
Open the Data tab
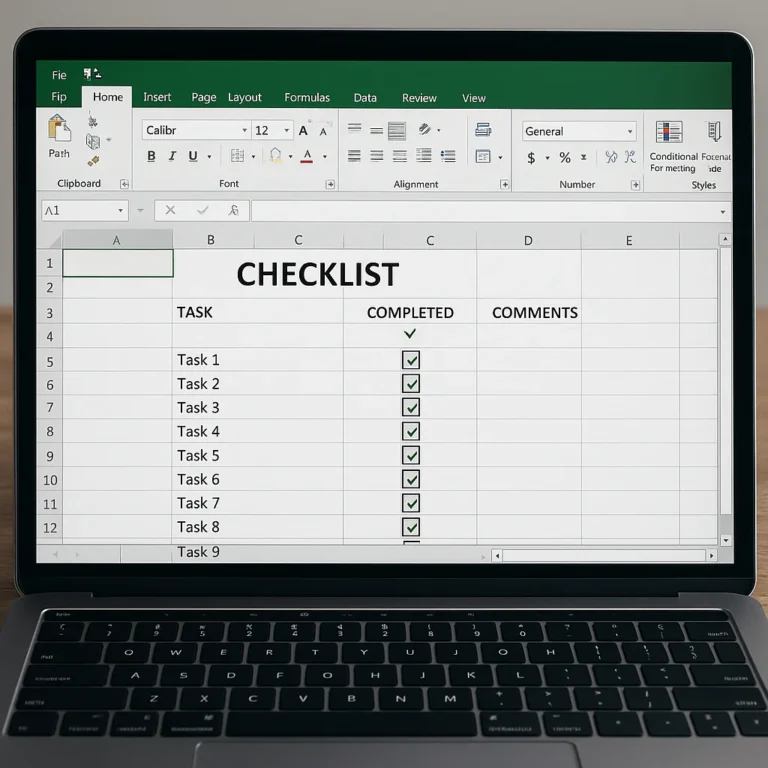coord(365,98)
